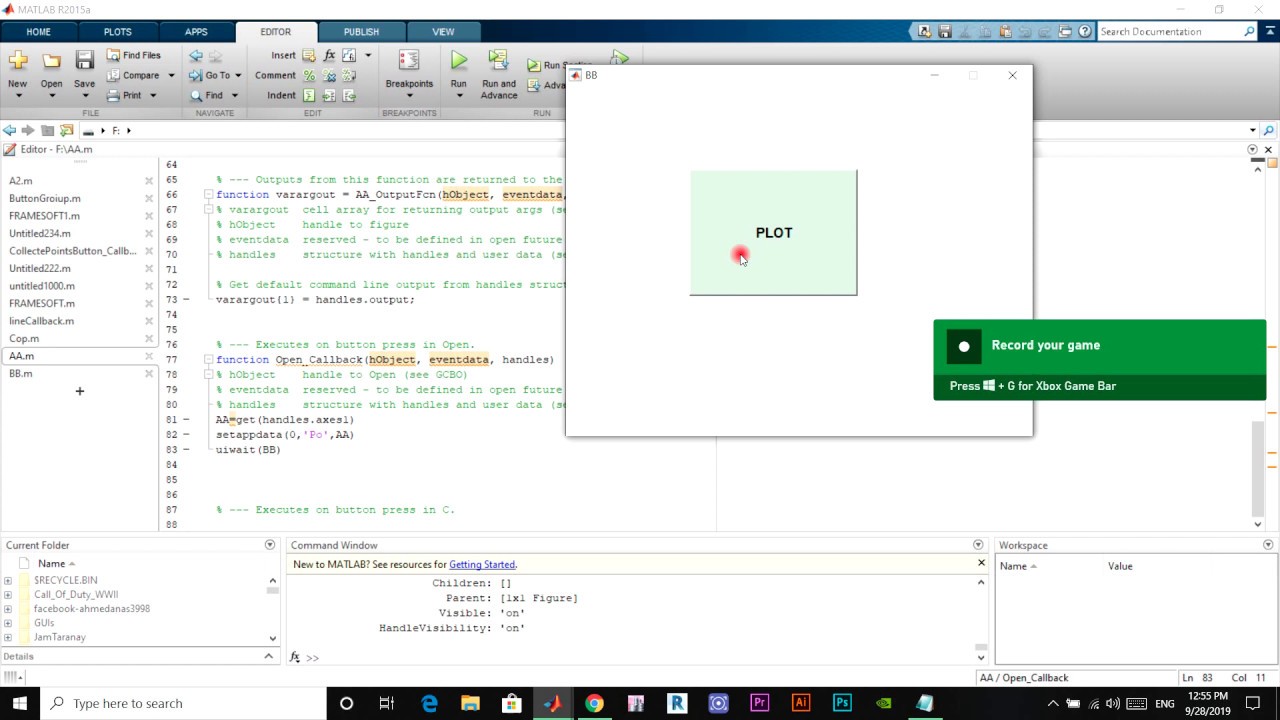Close Cop.m with its X

[149, 338]
